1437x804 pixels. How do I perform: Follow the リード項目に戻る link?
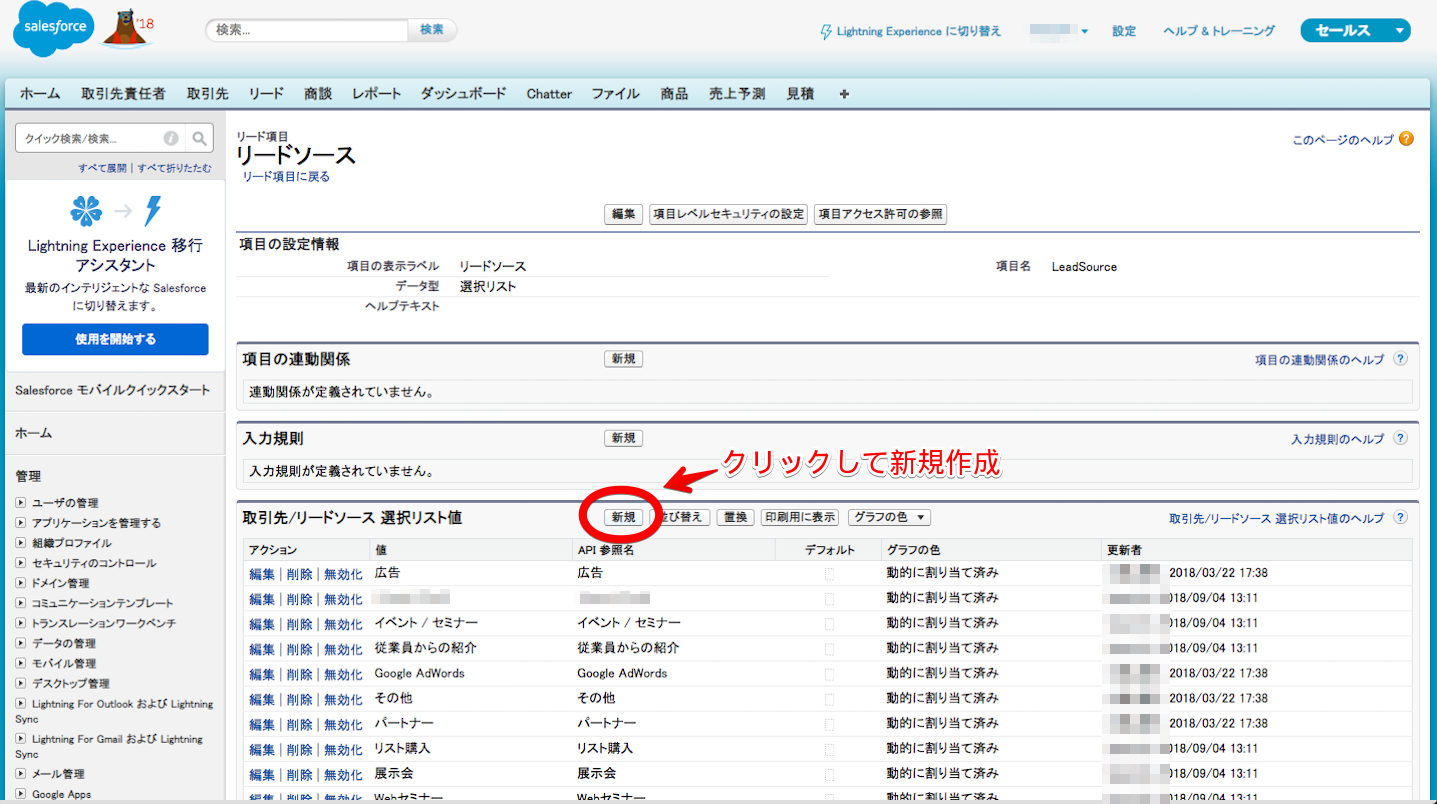(286, 177)
